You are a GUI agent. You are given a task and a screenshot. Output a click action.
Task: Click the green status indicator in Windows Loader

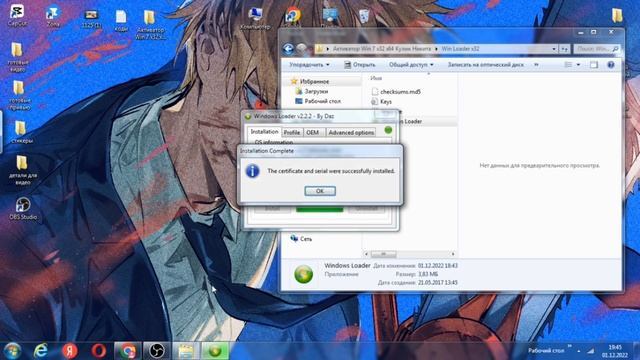point(388,130)
